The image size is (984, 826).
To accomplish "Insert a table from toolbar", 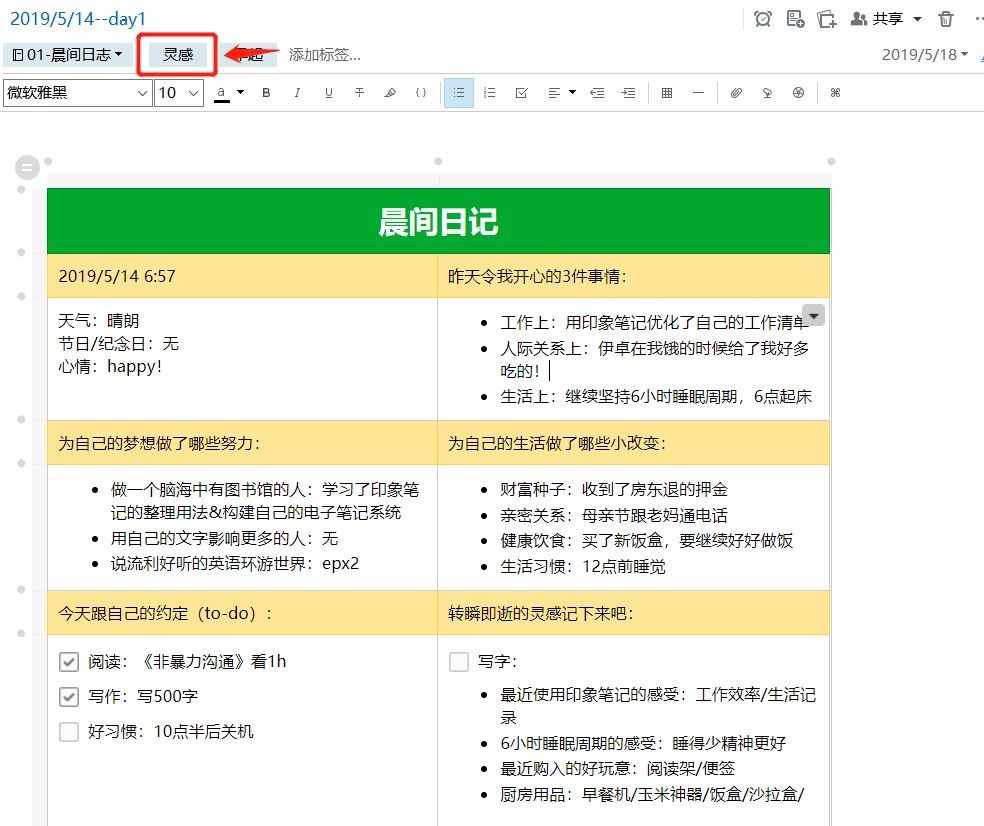I will [667, 93].
